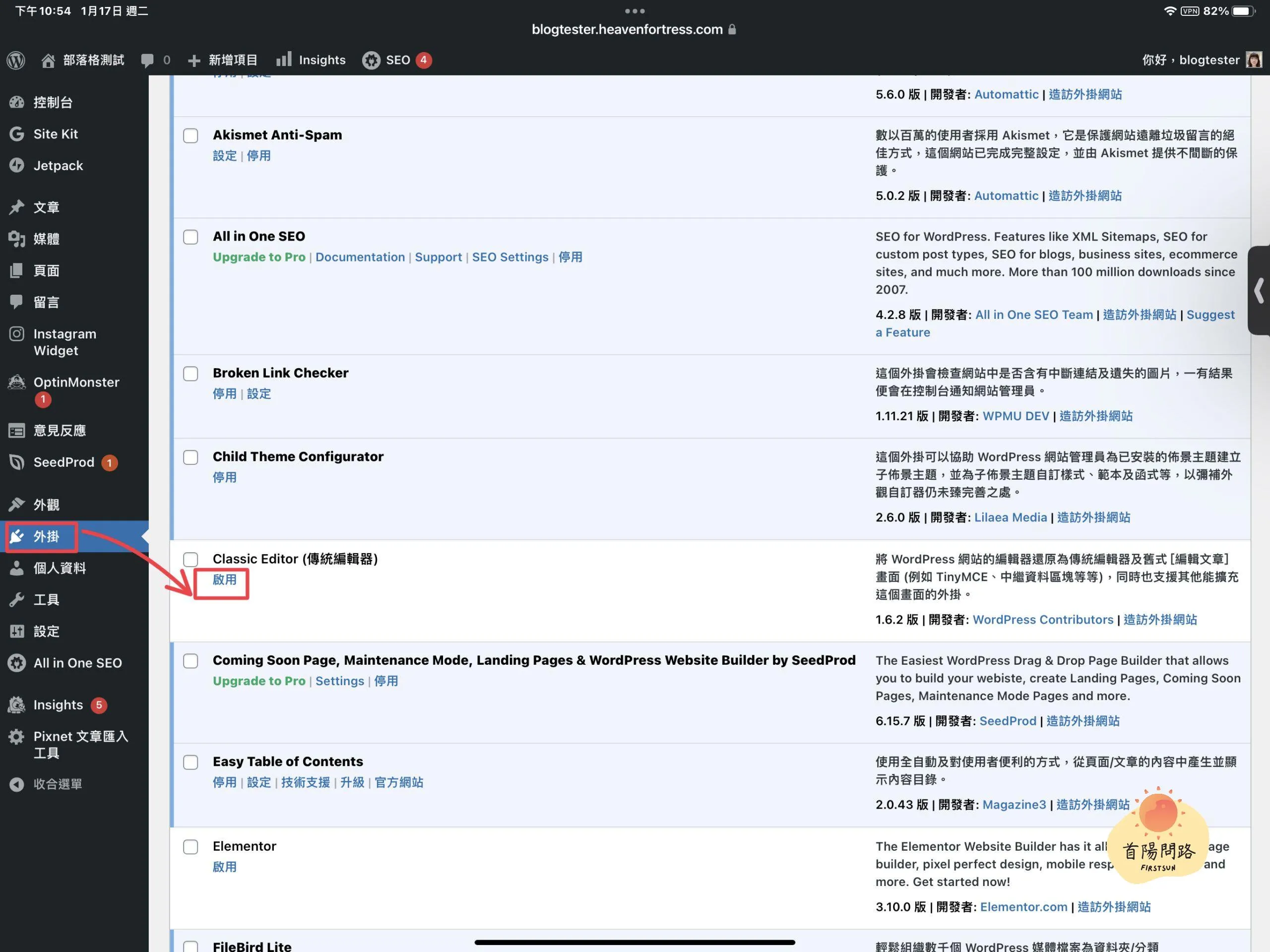Go to the 文章 posts menu
This screenshot has width=1270, height=952.
(x=46, y=207)
